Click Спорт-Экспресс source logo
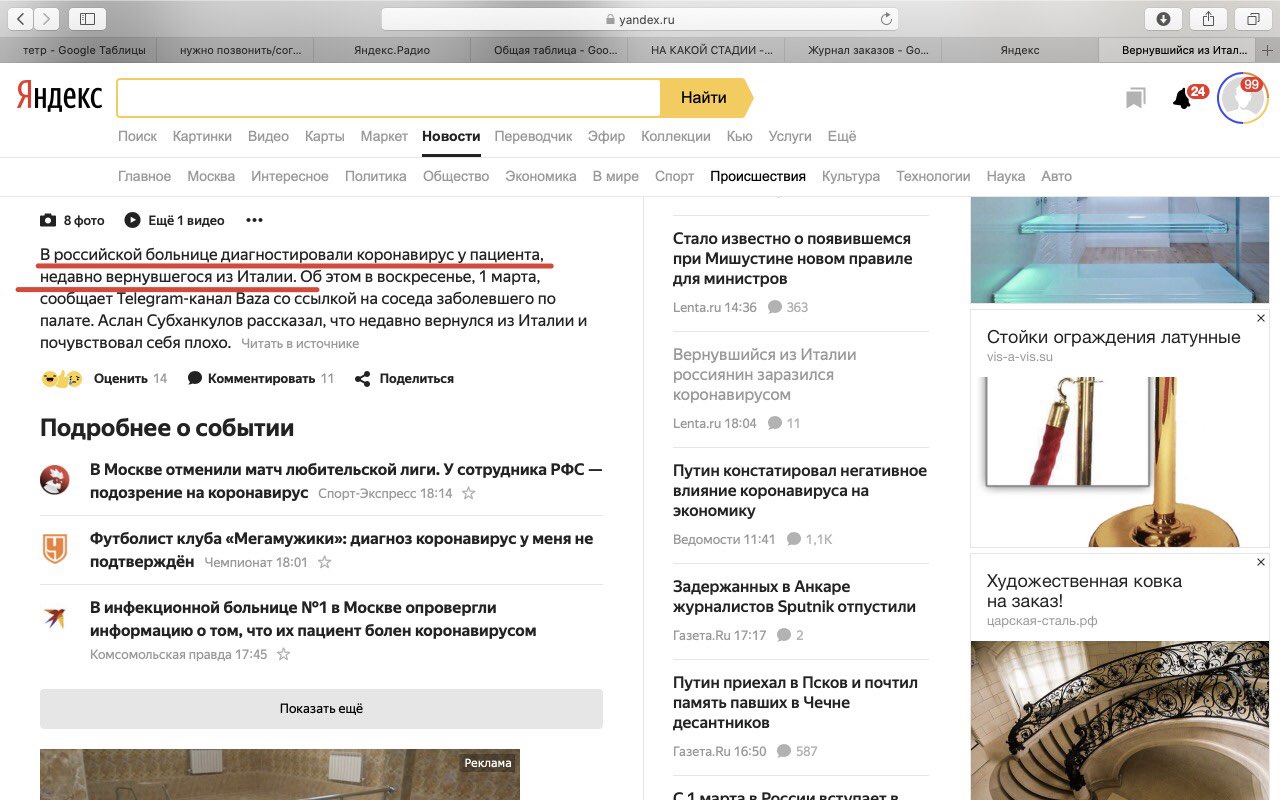This screenshot has height=800, width=1280. click(x=55, y=480)
